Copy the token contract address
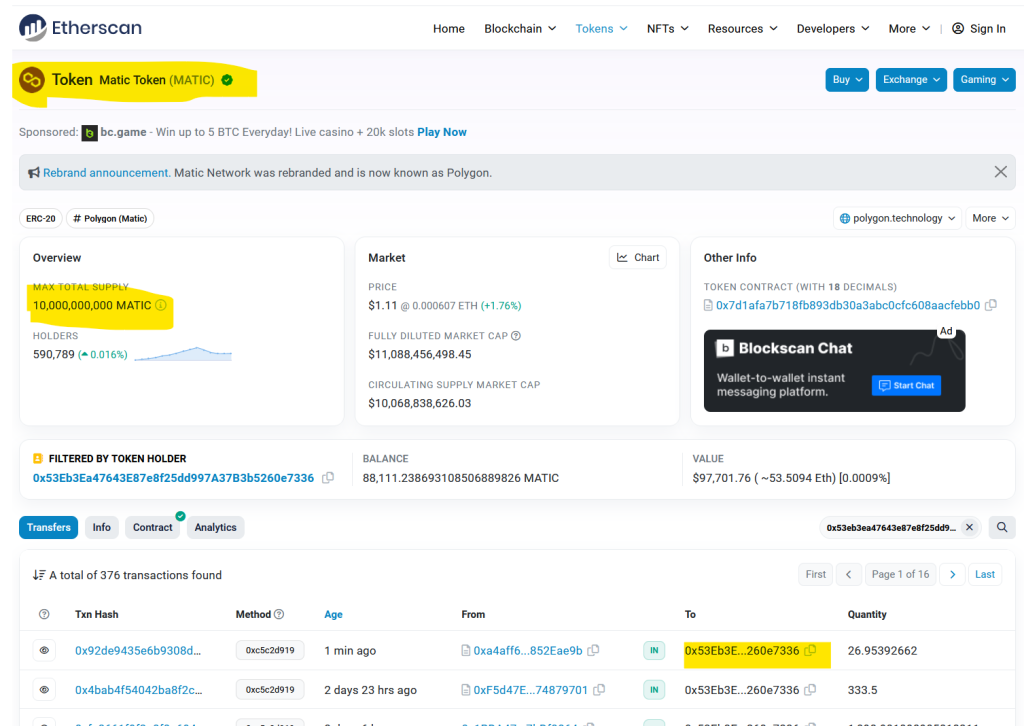Image resolution: width=1024 pixels, height=726 pixels. [990, 305]
